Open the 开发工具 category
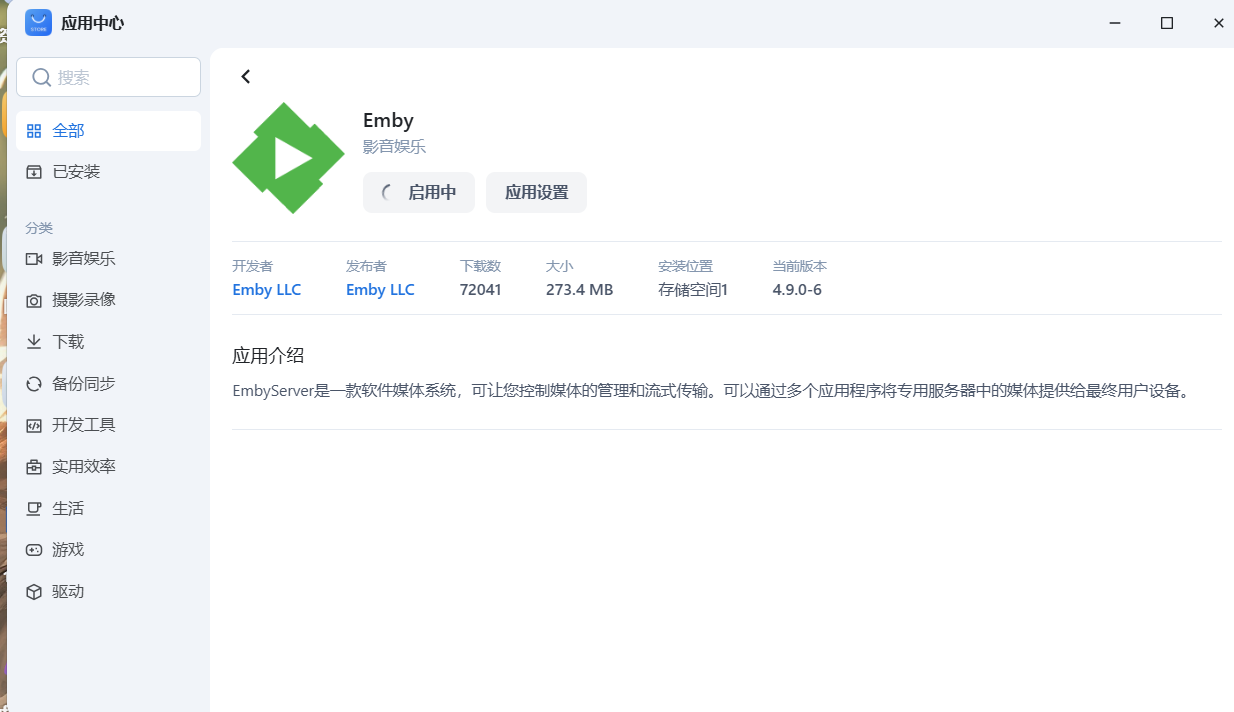1234x712 pixels. tap(109, 425)
